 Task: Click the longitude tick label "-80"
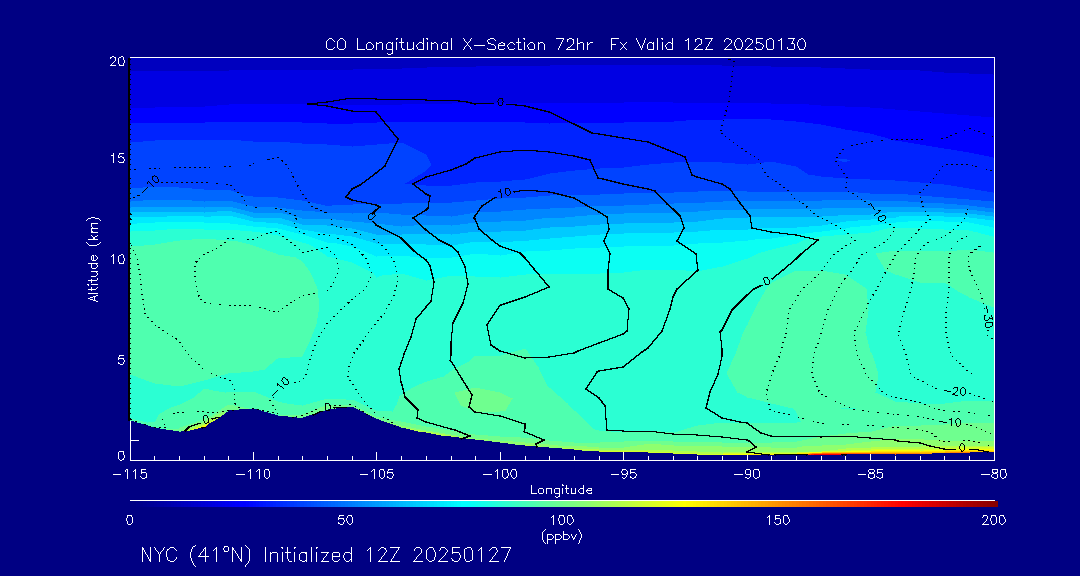(993, 475)
